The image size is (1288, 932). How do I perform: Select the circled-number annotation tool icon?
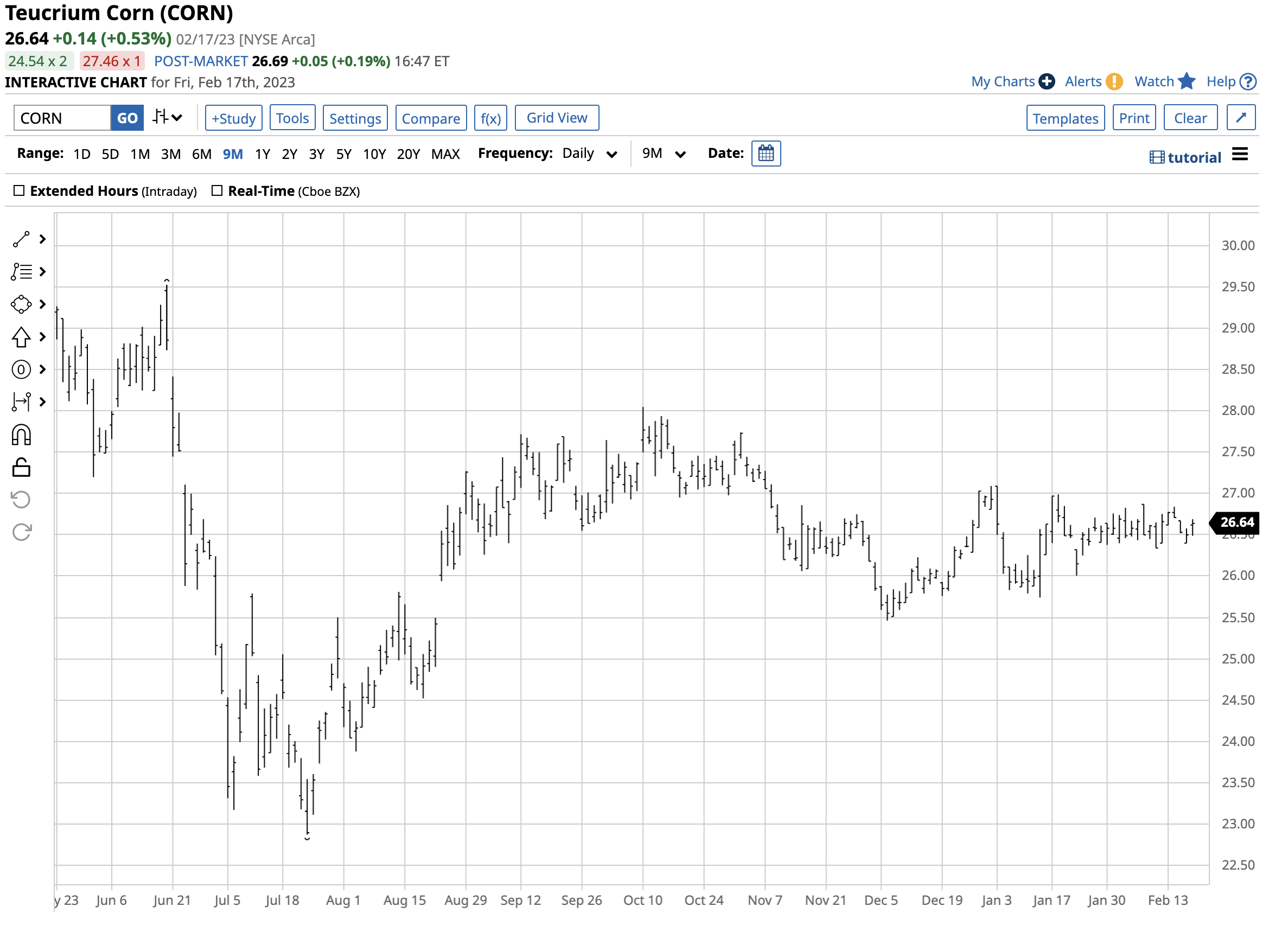point(21,370)
